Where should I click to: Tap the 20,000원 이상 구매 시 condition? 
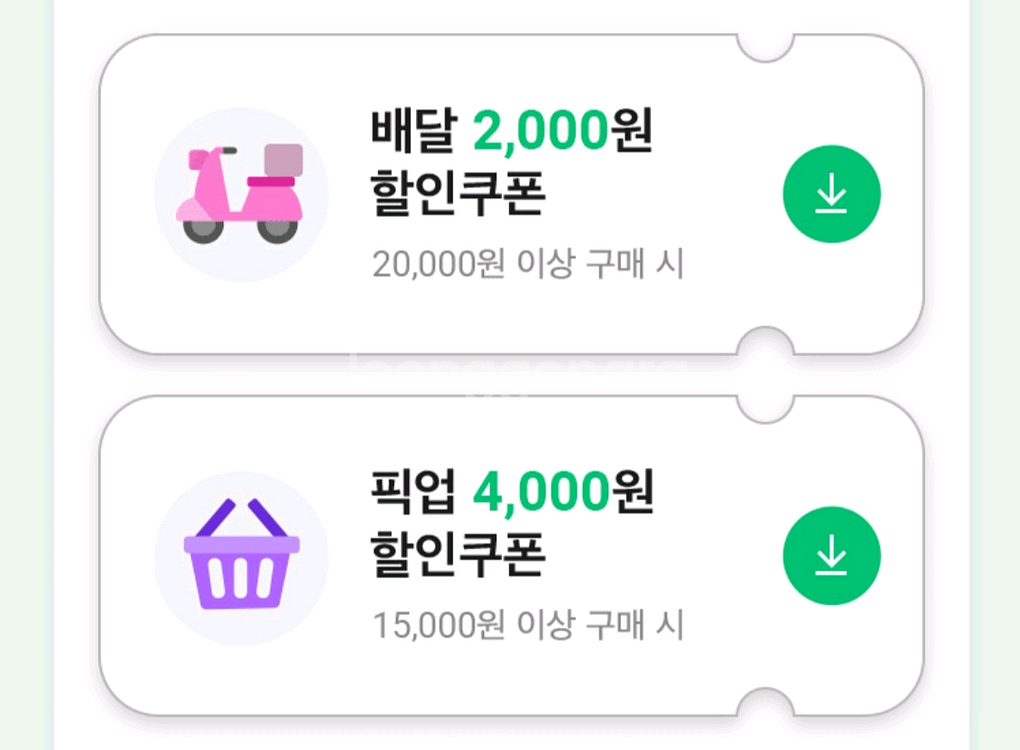click(x=527, y=264)
